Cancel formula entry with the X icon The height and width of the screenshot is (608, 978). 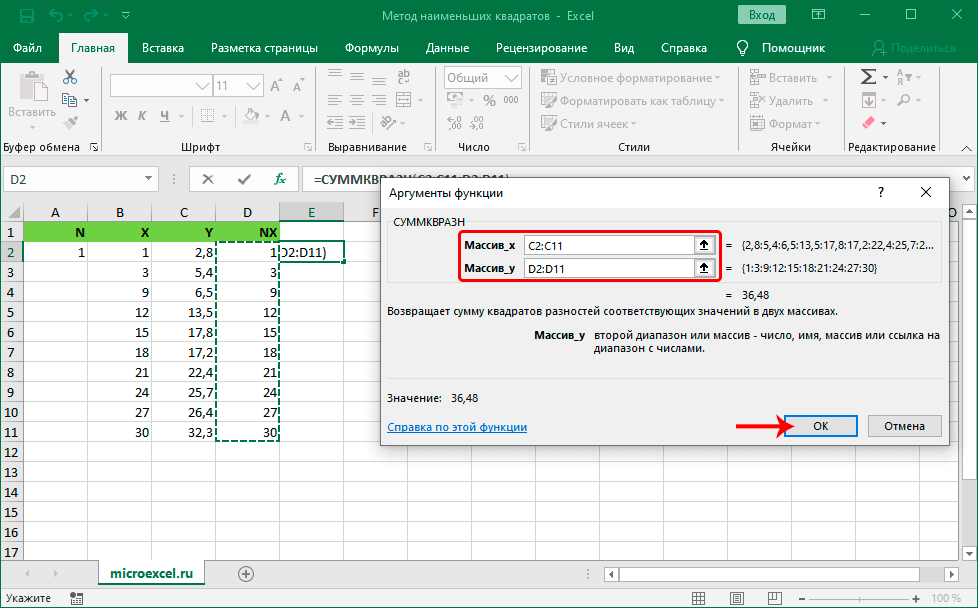point(207,179)
